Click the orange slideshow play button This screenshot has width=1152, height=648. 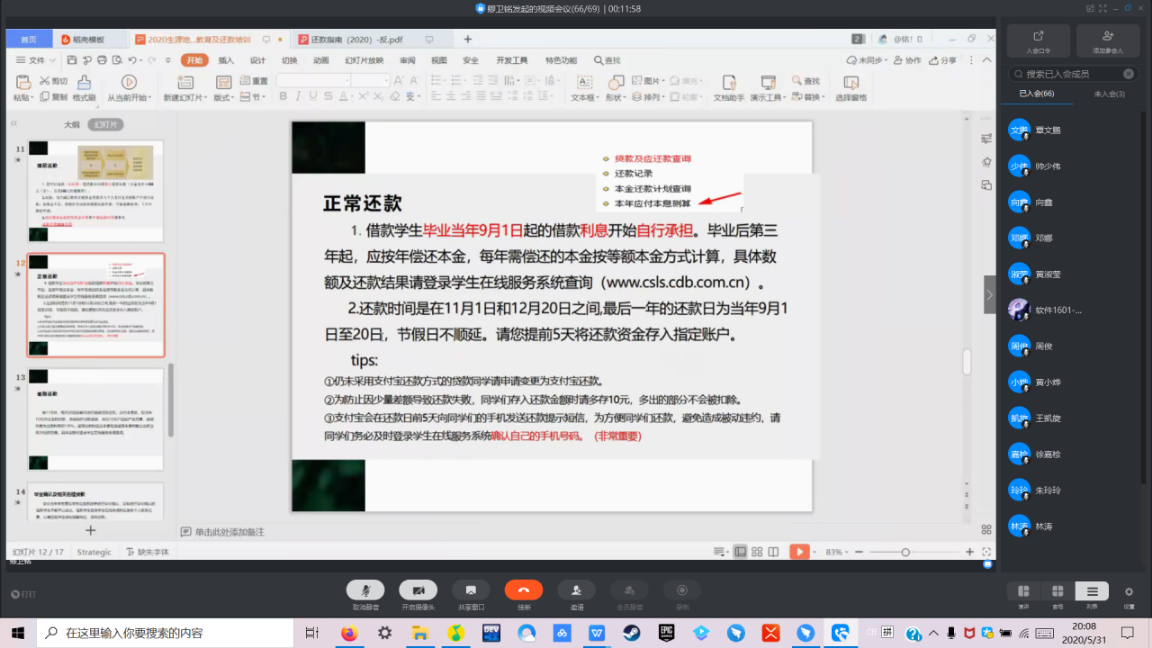tap(799, 551)
